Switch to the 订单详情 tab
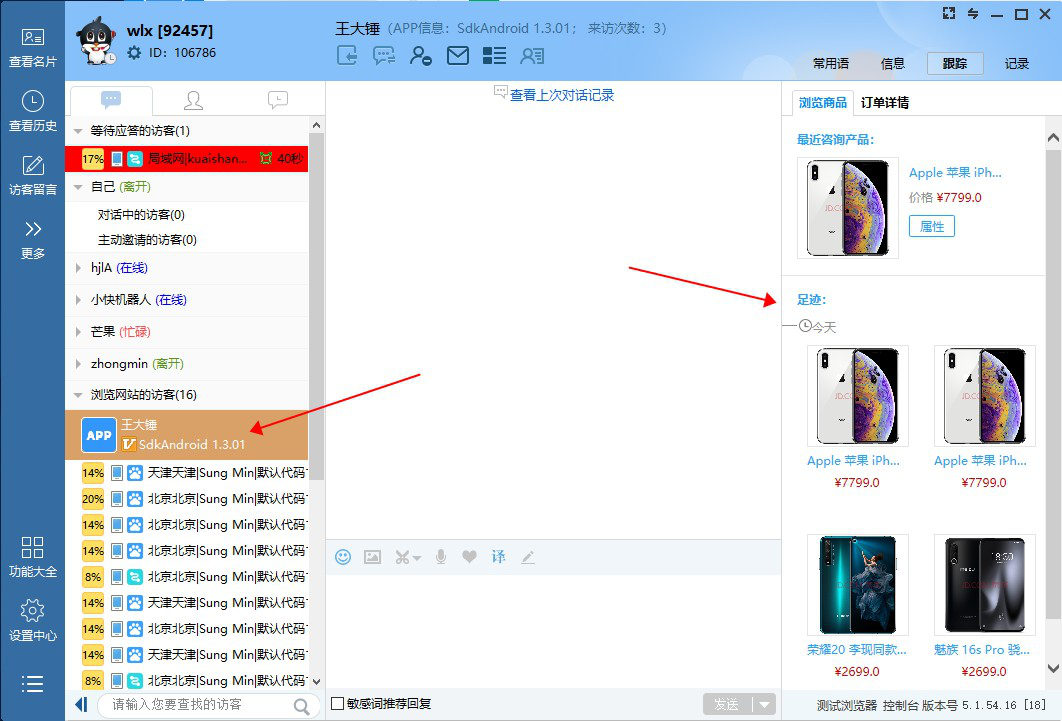Screen dimensions: 1062x721 pyautogui.click(x=884, y=102)
